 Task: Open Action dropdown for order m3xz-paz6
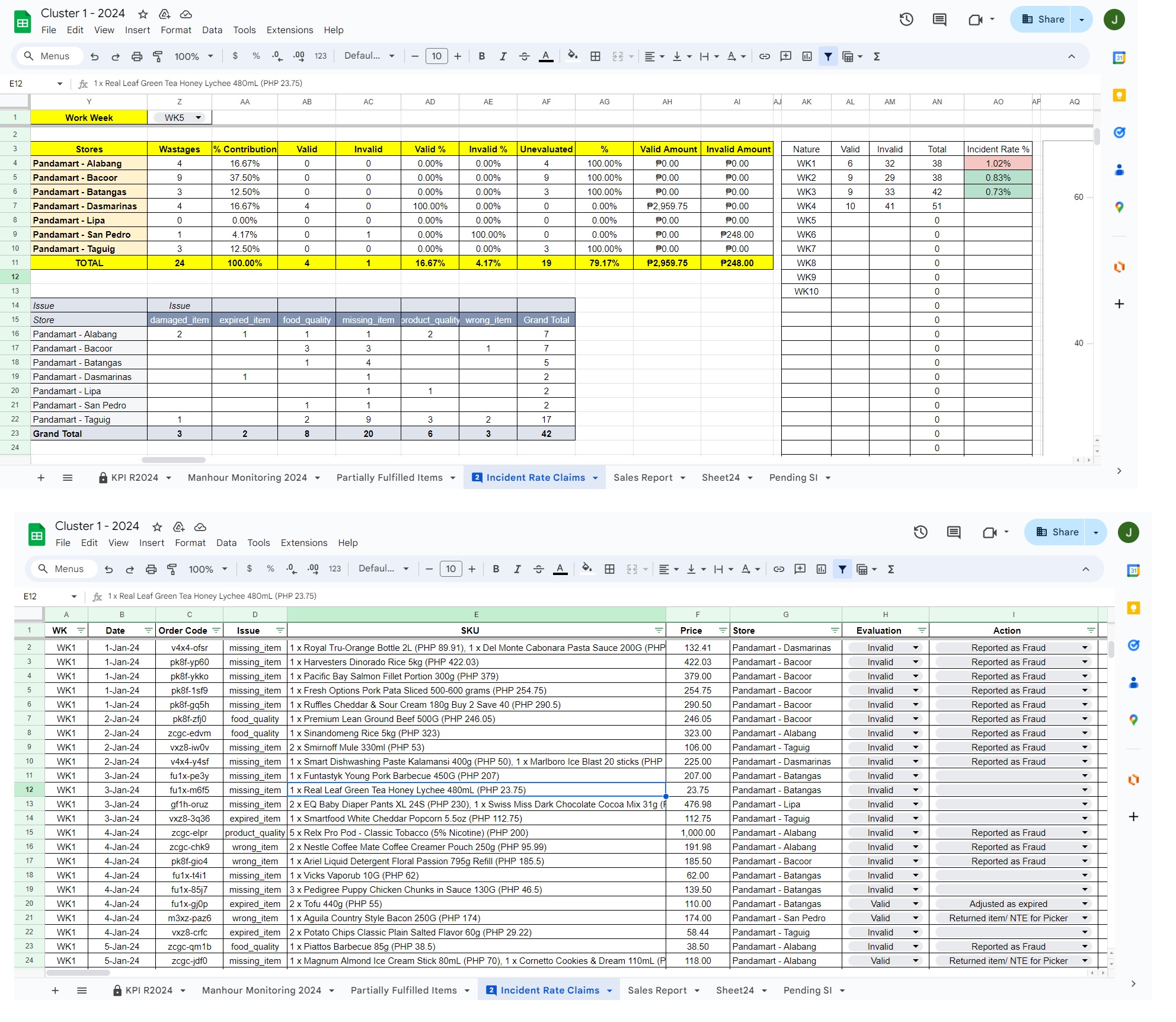pos(1013,918)
